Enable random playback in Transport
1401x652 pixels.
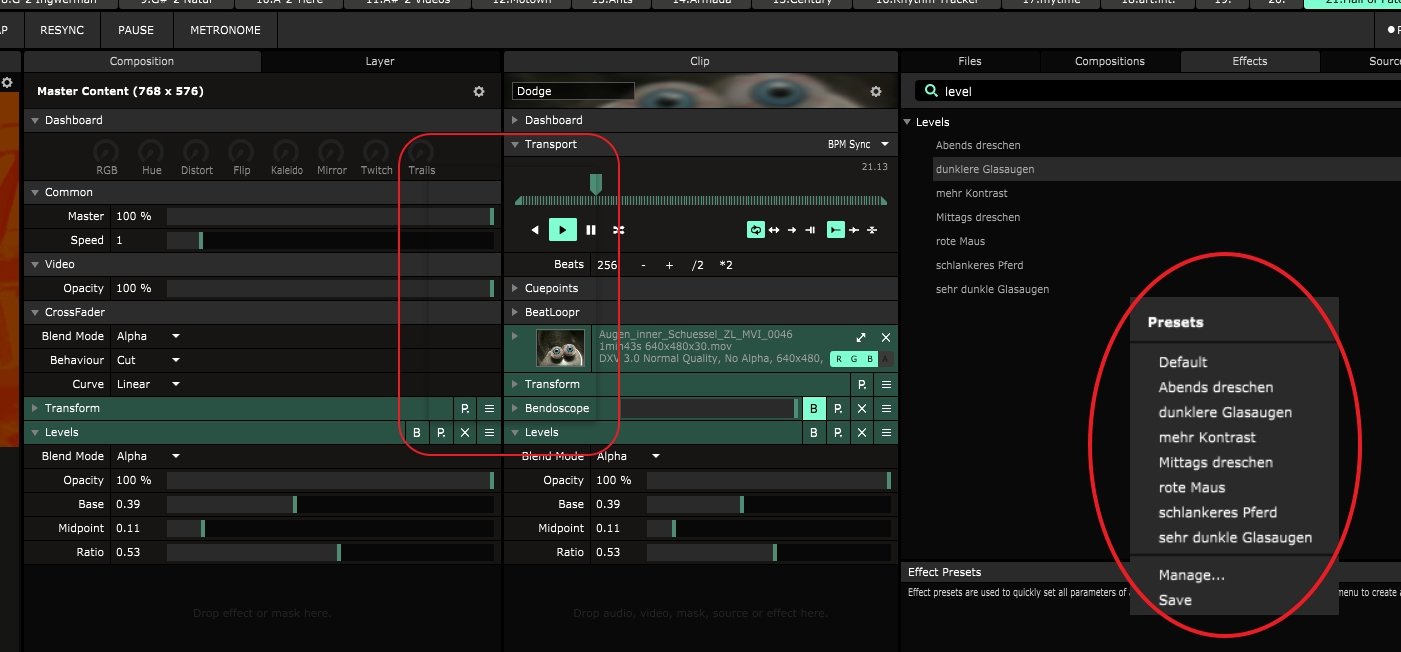(x=619, y=230)
